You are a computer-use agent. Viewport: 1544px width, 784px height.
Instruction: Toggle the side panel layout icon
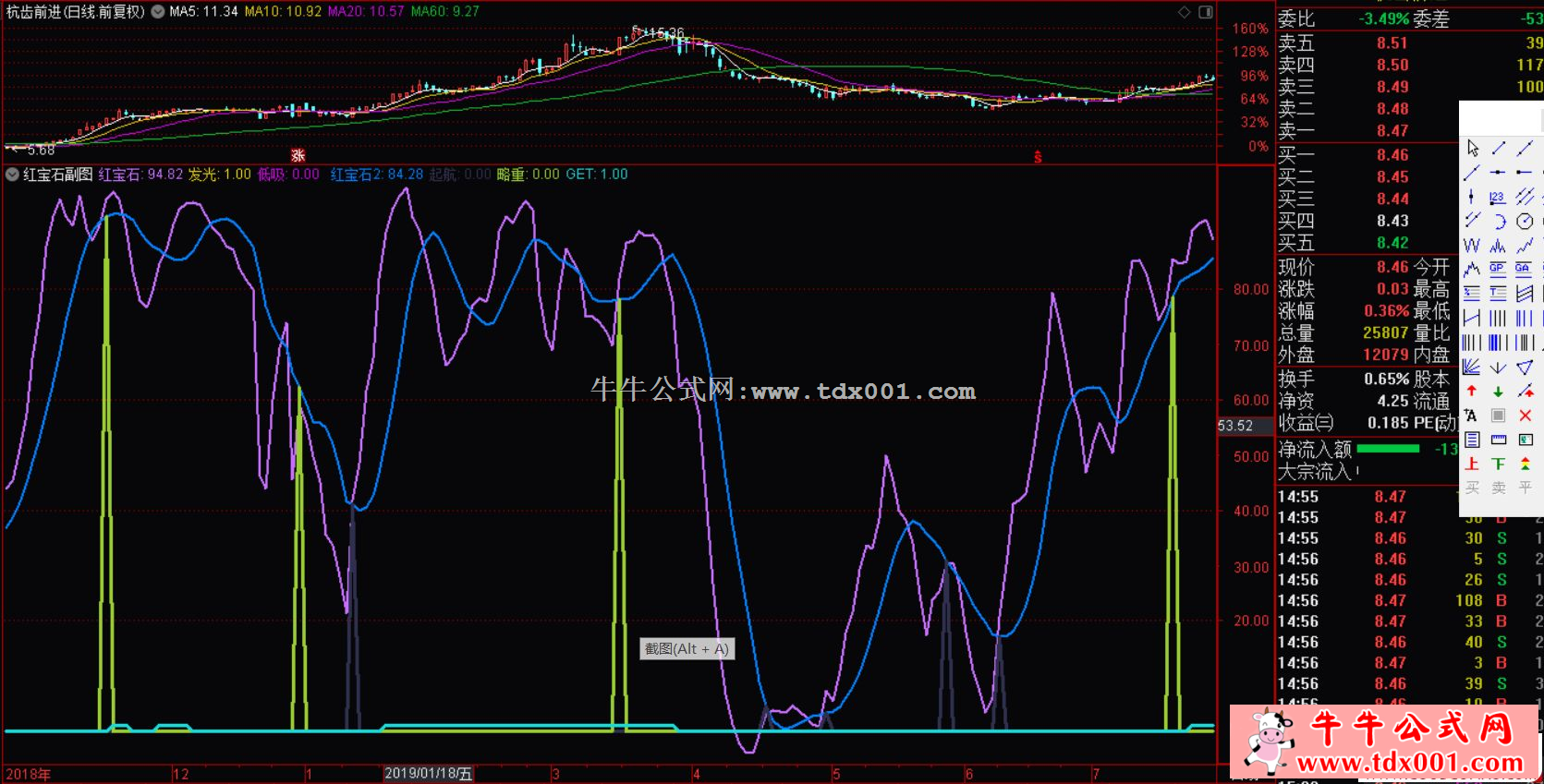1206,12
